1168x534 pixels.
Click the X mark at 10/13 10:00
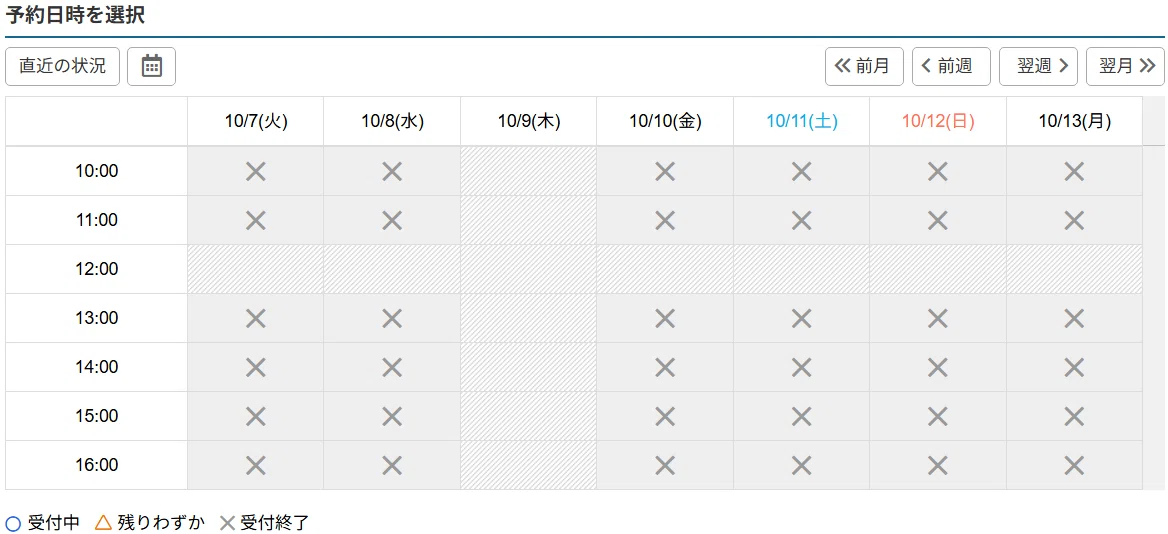point(1073,171)
